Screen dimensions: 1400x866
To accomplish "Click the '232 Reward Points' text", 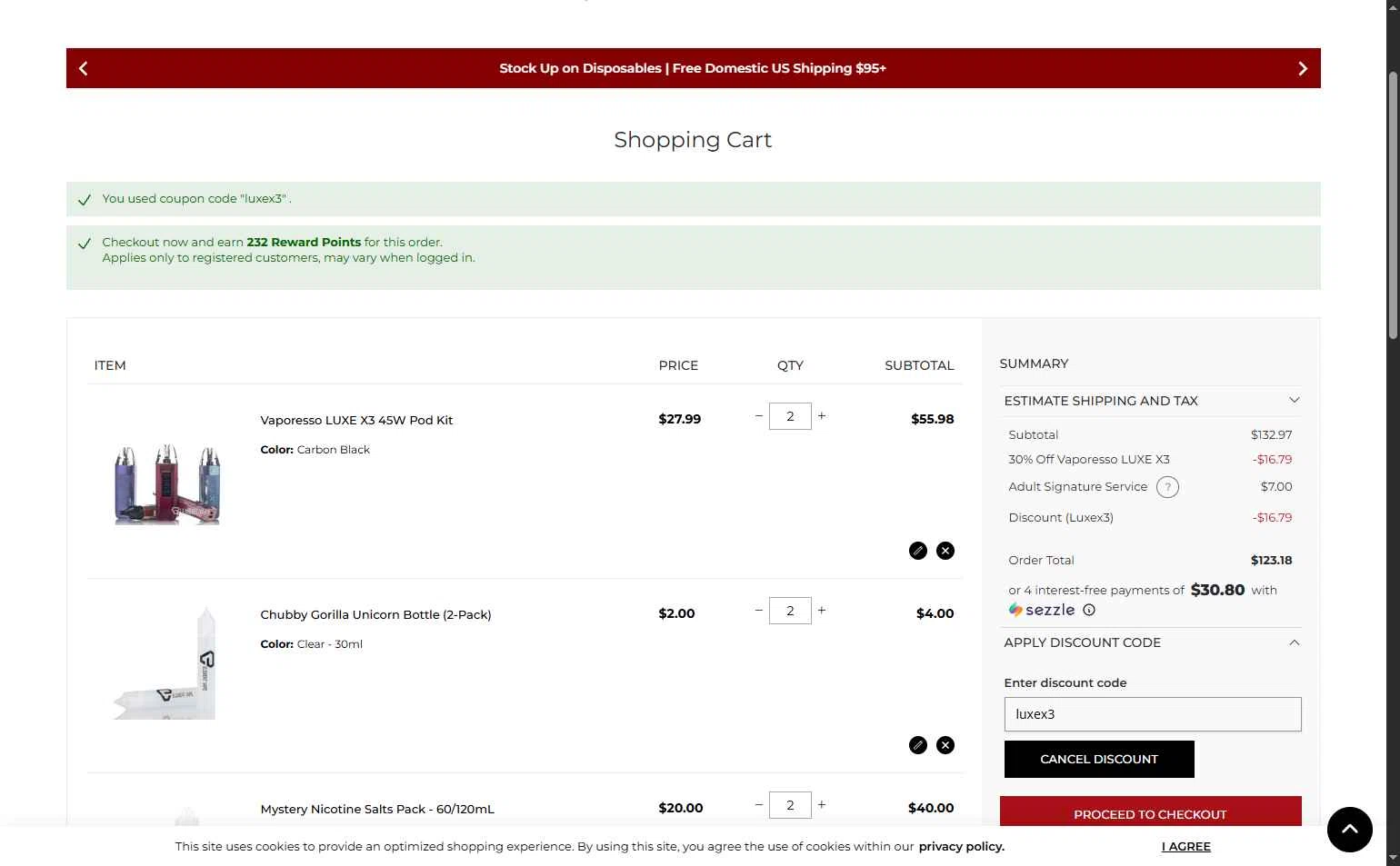I will click(x=304, y=243).
